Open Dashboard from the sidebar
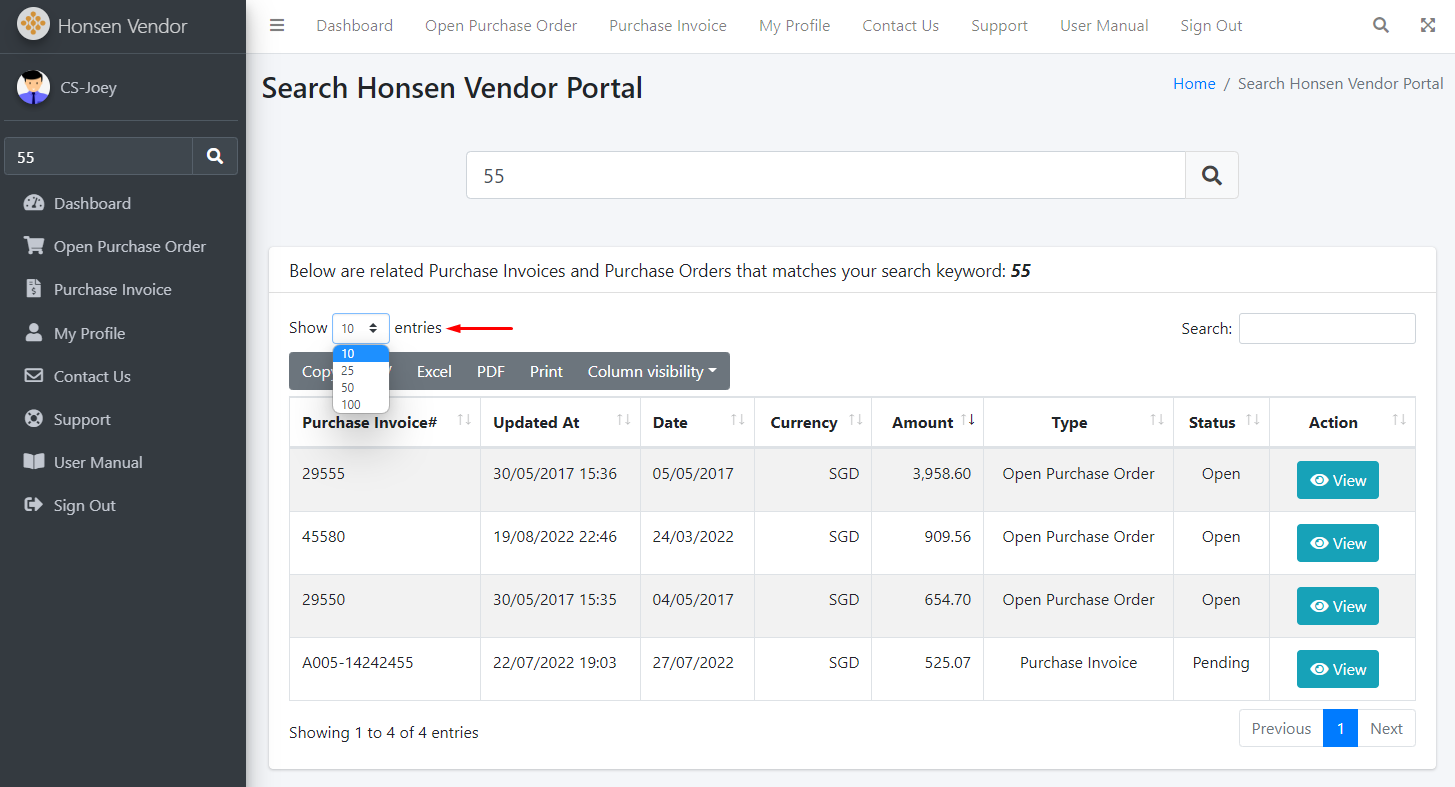This screenshot has height=787, width=1455. 92,203
